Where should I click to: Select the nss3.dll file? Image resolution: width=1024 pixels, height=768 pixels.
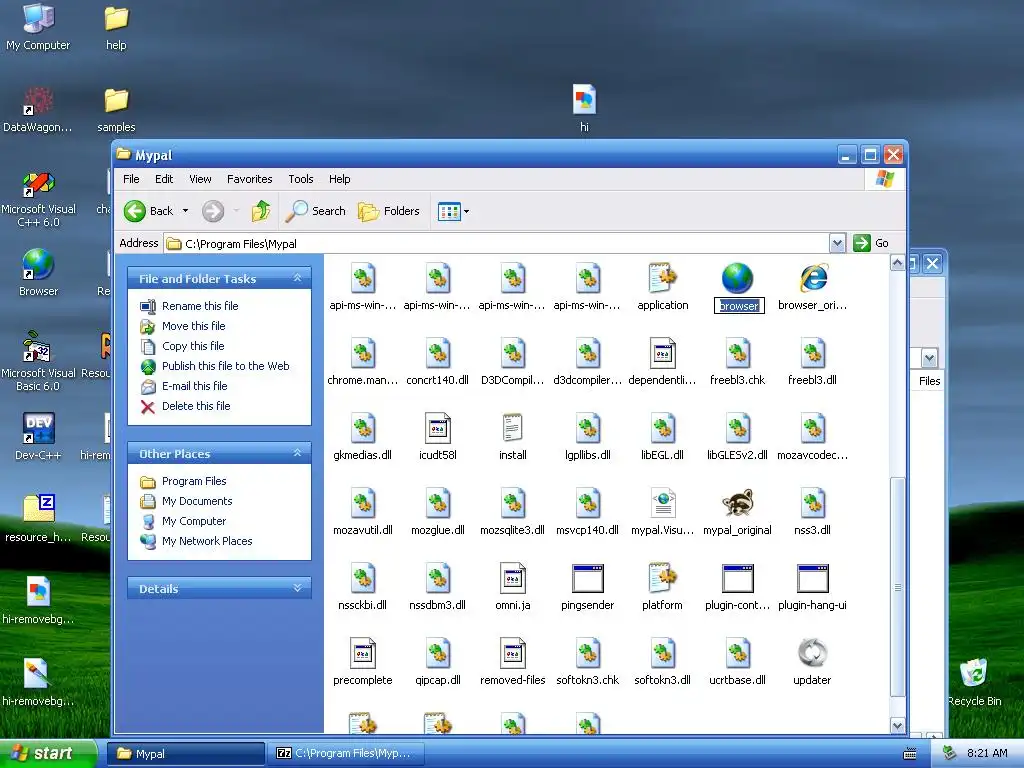(812, 504)
